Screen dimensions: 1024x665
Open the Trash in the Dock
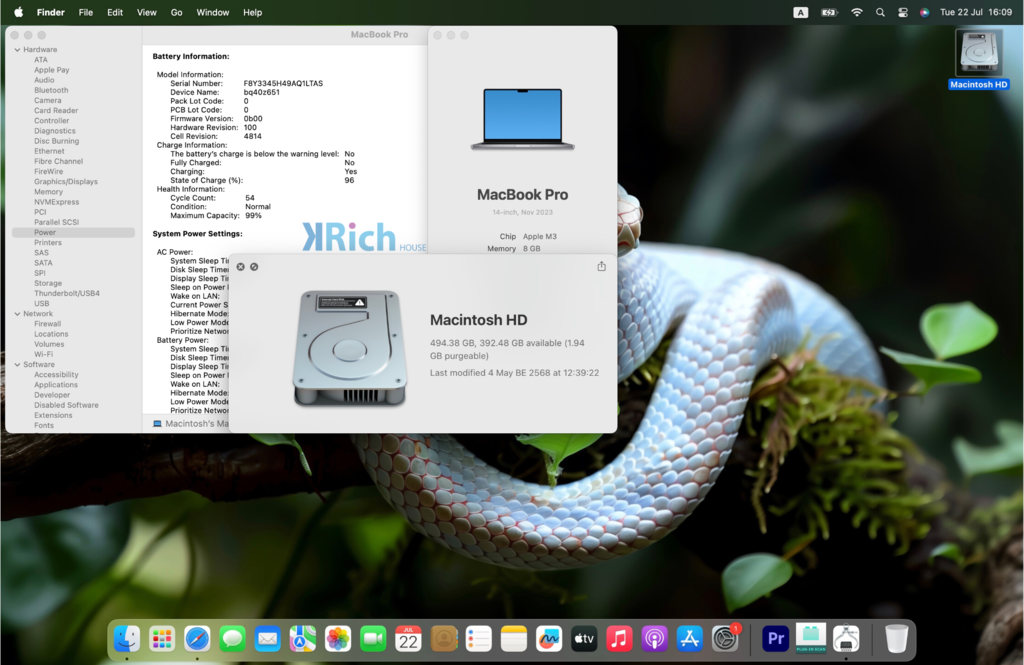[897, 638]
